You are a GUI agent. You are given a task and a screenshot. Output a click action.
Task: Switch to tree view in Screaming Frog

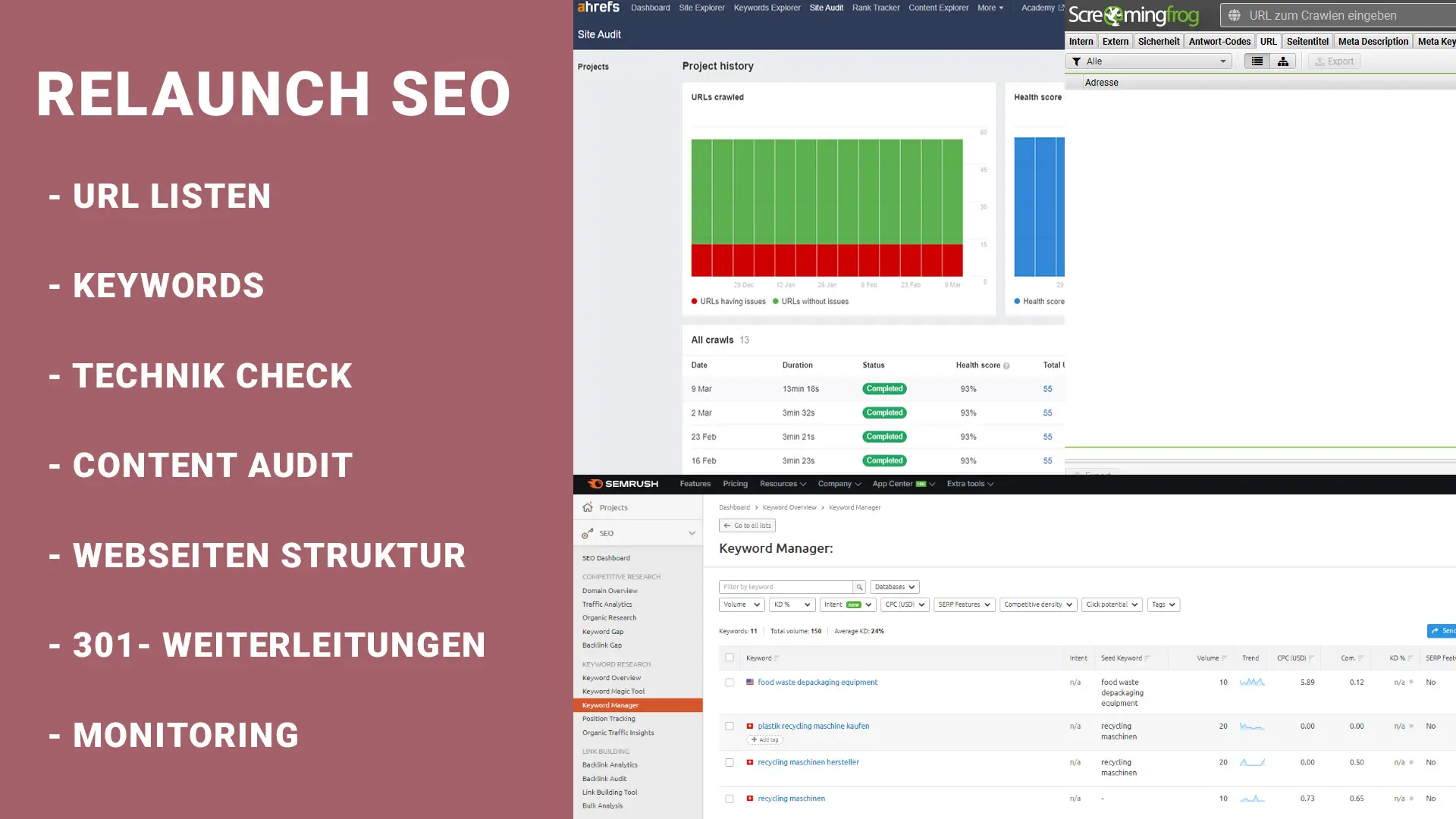[x=1283, y=61]
